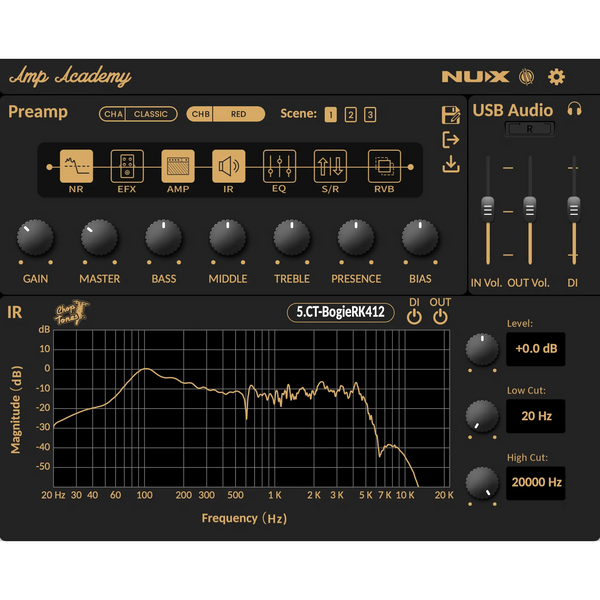This screenshot has height=600, width=600.
Task: Click the CHB Red channel button
Action: [226, 114]
